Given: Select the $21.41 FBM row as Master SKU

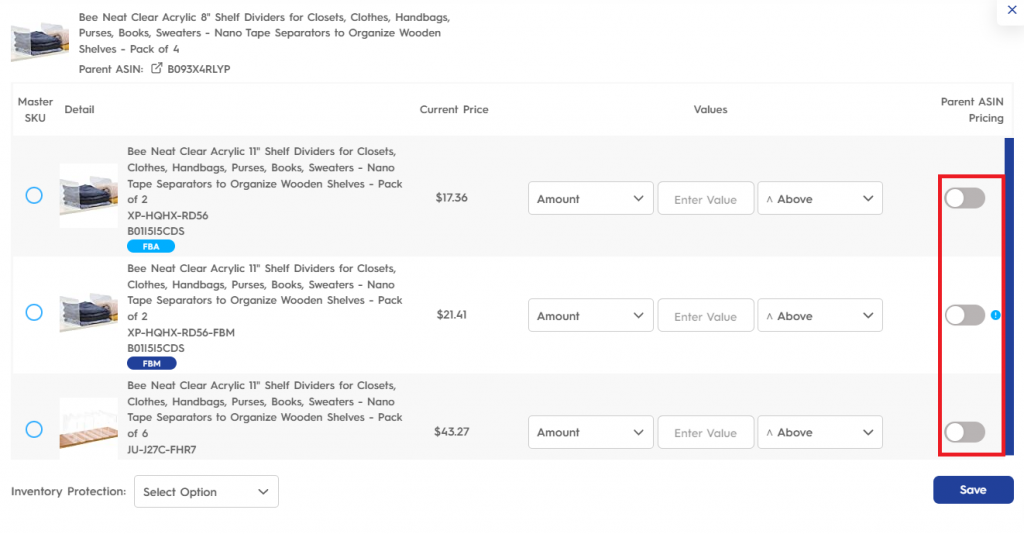Looking at the screenshot, I should click(34, 312).
